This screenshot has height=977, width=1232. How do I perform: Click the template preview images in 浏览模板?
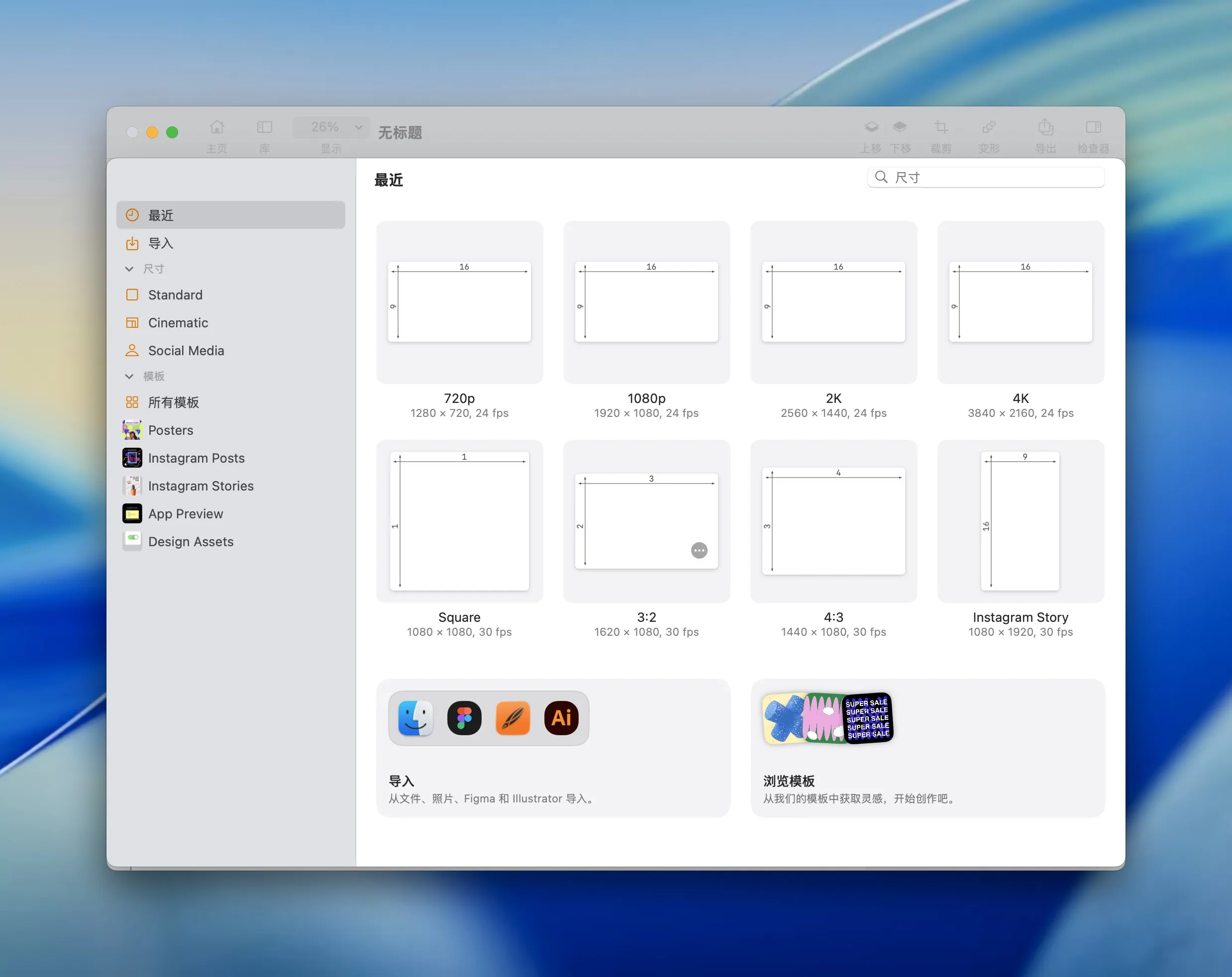tap(828, 718)
